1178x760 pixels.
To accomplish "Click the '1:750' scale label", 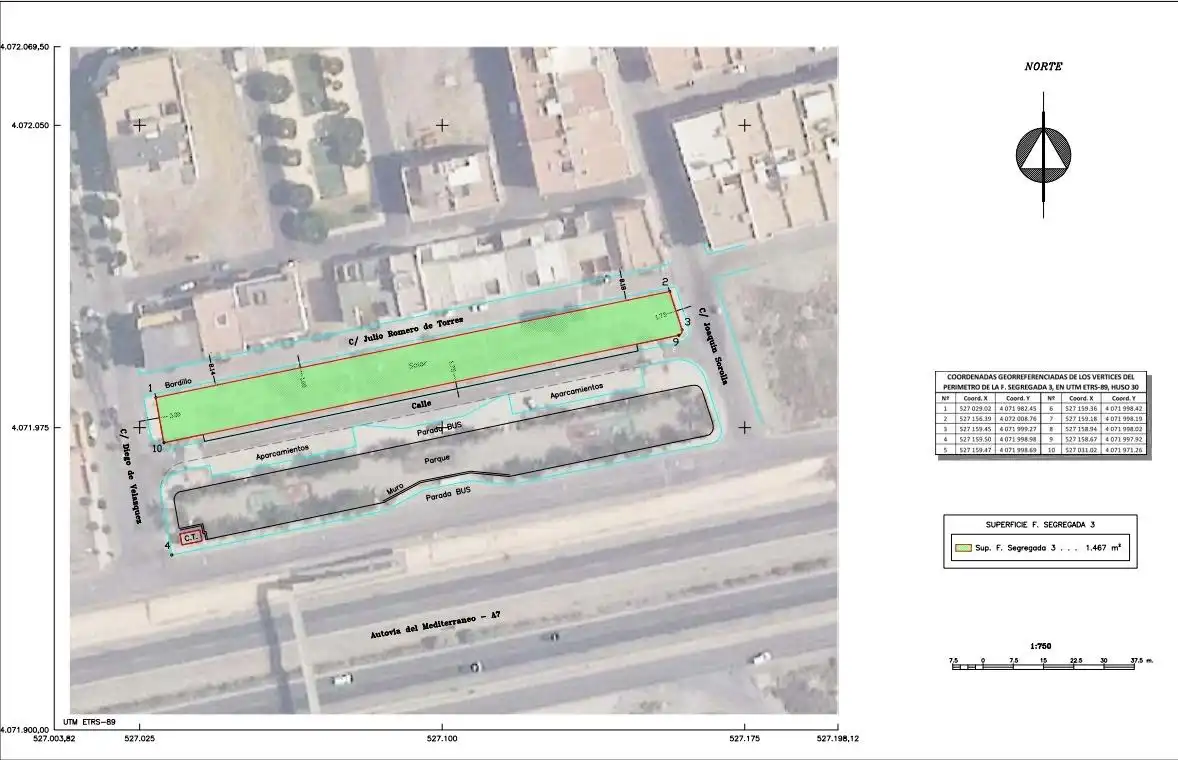I will click(1041, 646).
